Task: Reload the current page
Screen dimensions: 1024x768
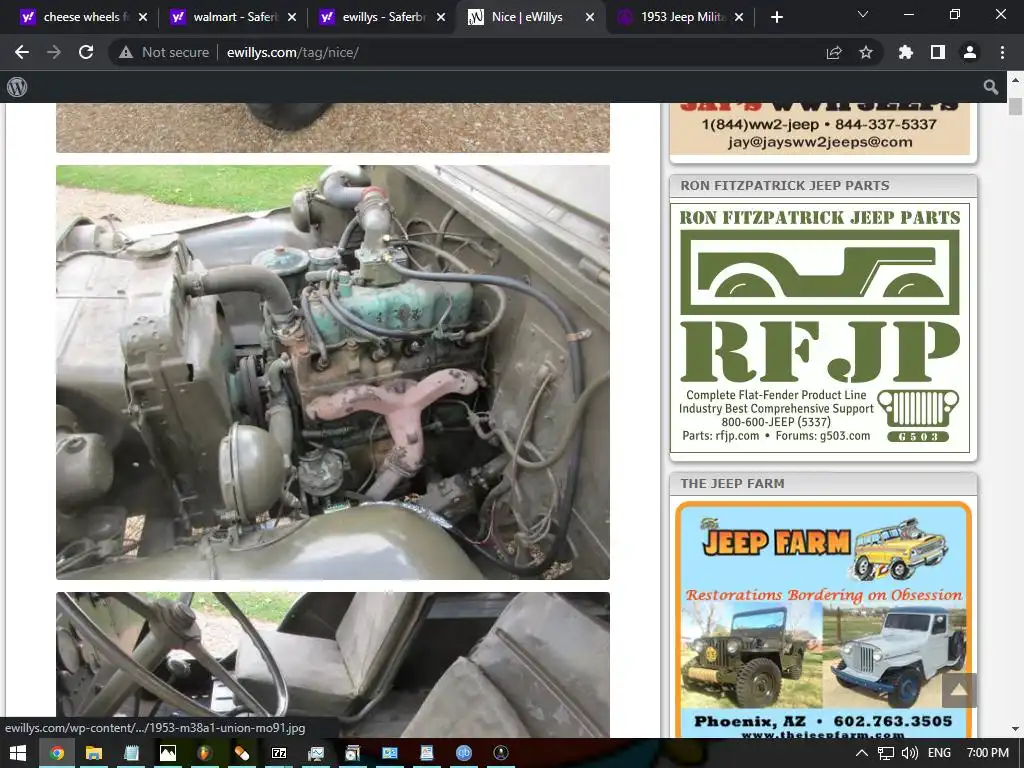Action: (86, 52)
